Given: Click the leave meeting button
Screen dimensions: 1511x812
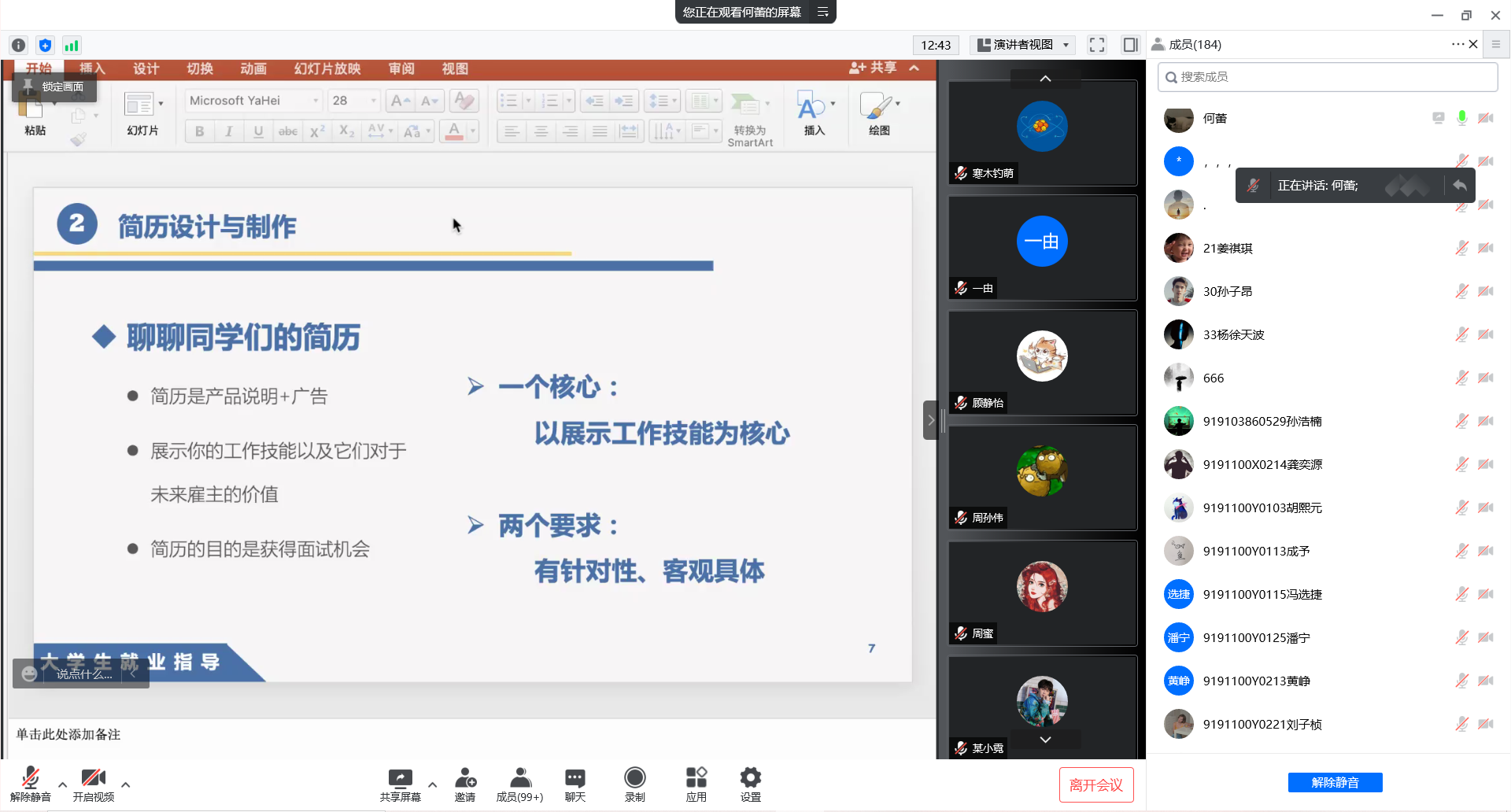Looking at the screenshot, I should pyautogui.click(x=1095, y=784).
